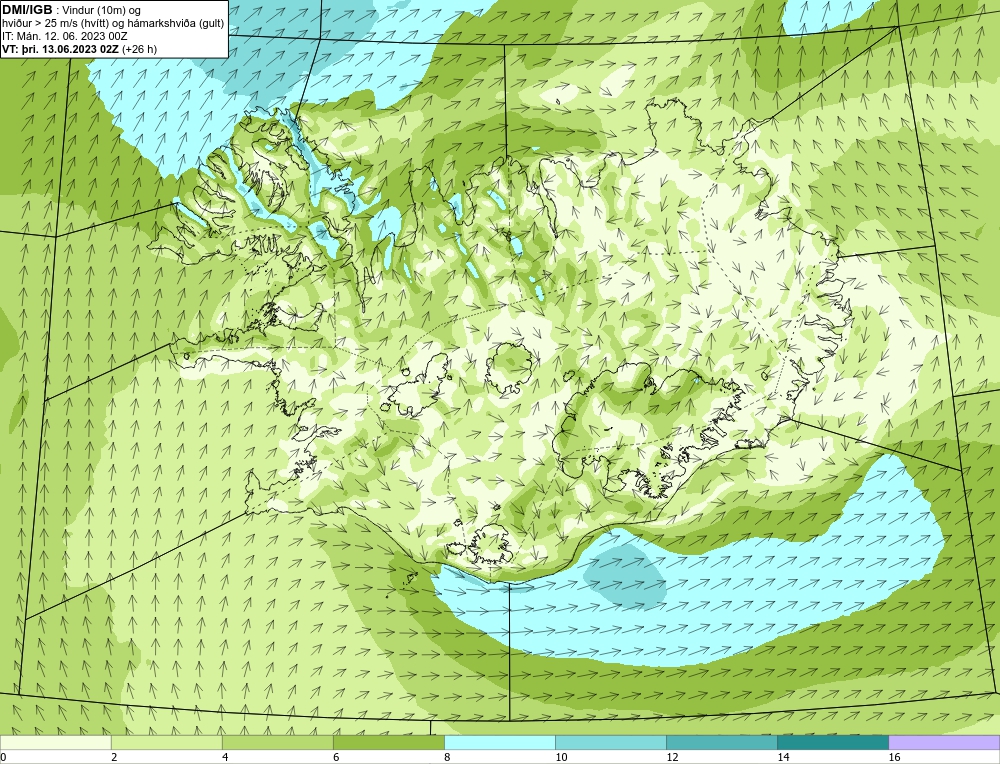1000x764 pixels.
Task: Click the 'DMI/IGB' title text
Action: tap(28, 10)
